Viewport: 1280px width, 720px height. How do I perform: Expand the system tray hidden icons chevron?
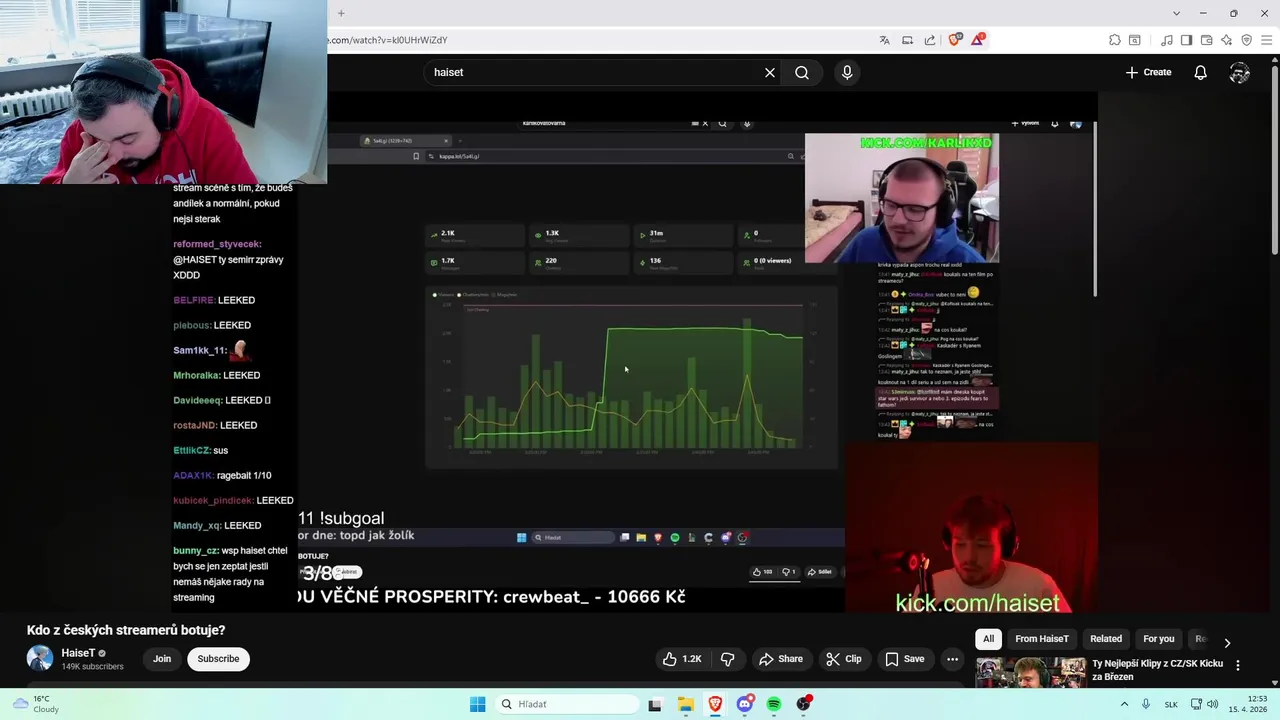(x=1124, y=704)
